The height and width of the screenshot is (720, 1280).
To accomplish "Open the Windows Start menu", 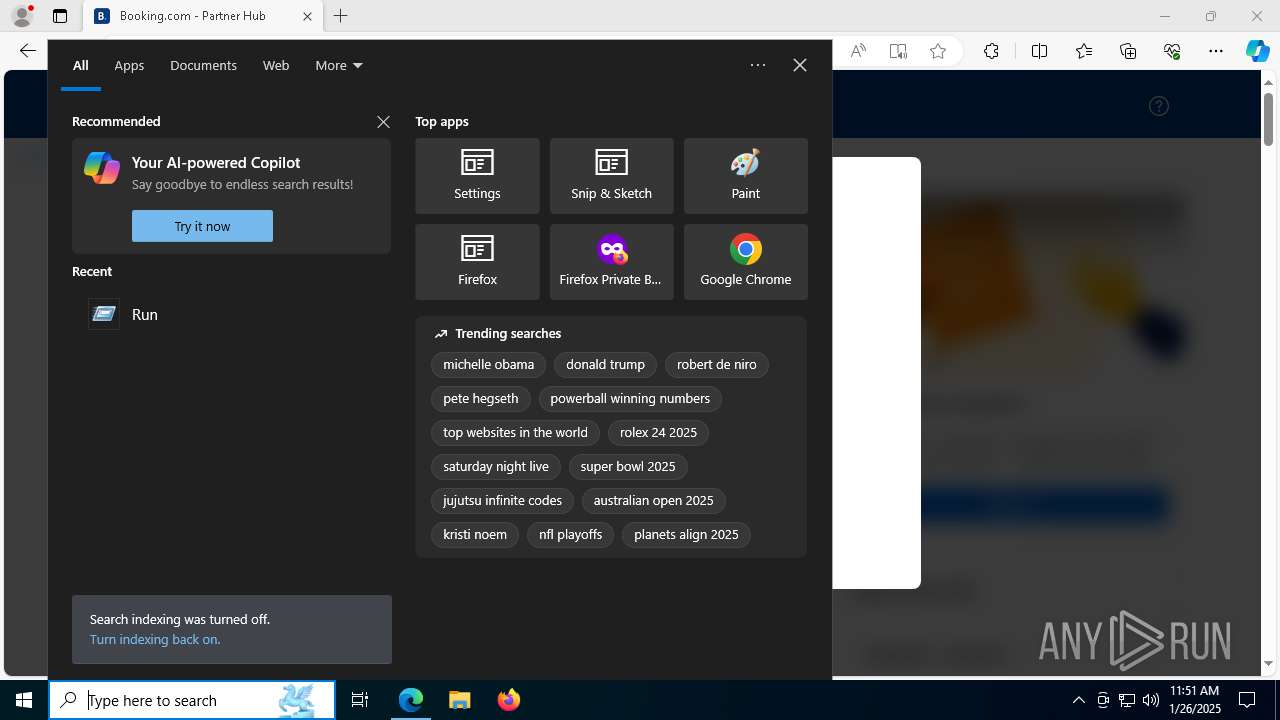I will [x=24, y=700].
